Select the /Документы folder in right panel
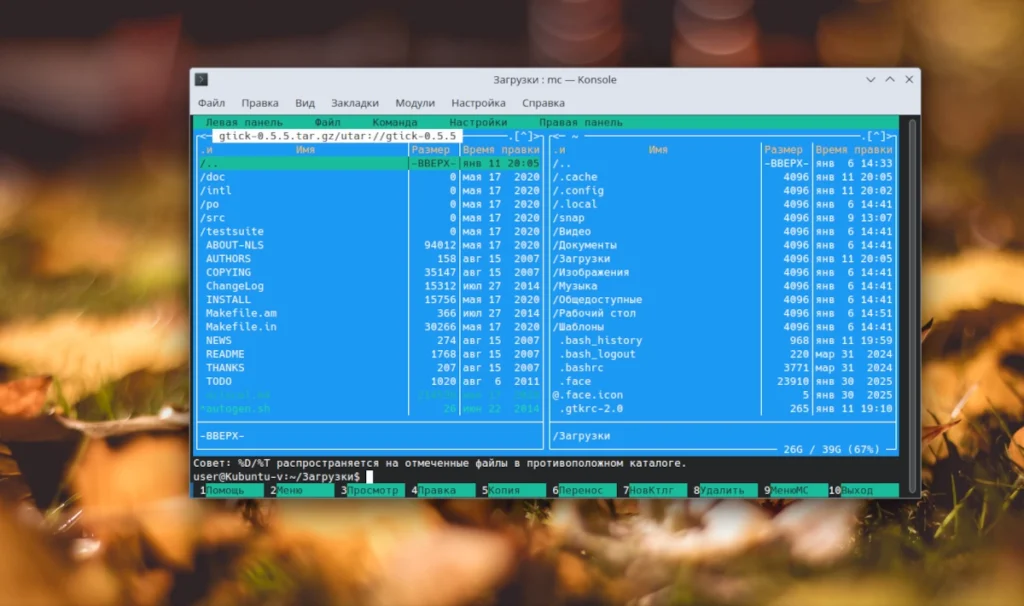Screen dimensions: 1024x606 722,246
